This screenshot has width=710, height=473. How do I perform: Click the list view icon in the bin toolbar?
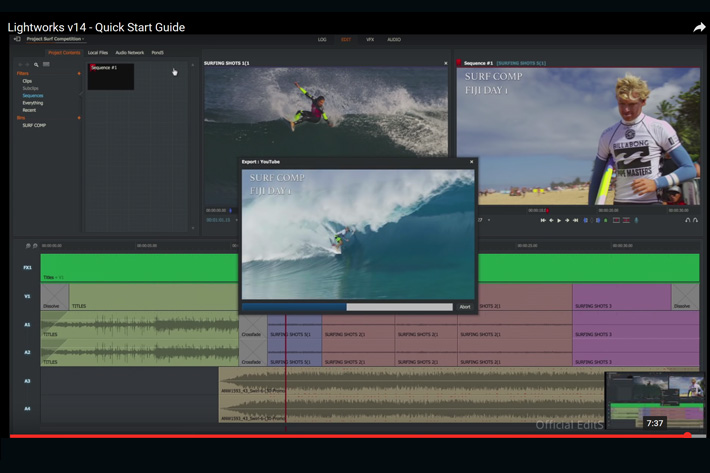point(46,64)
